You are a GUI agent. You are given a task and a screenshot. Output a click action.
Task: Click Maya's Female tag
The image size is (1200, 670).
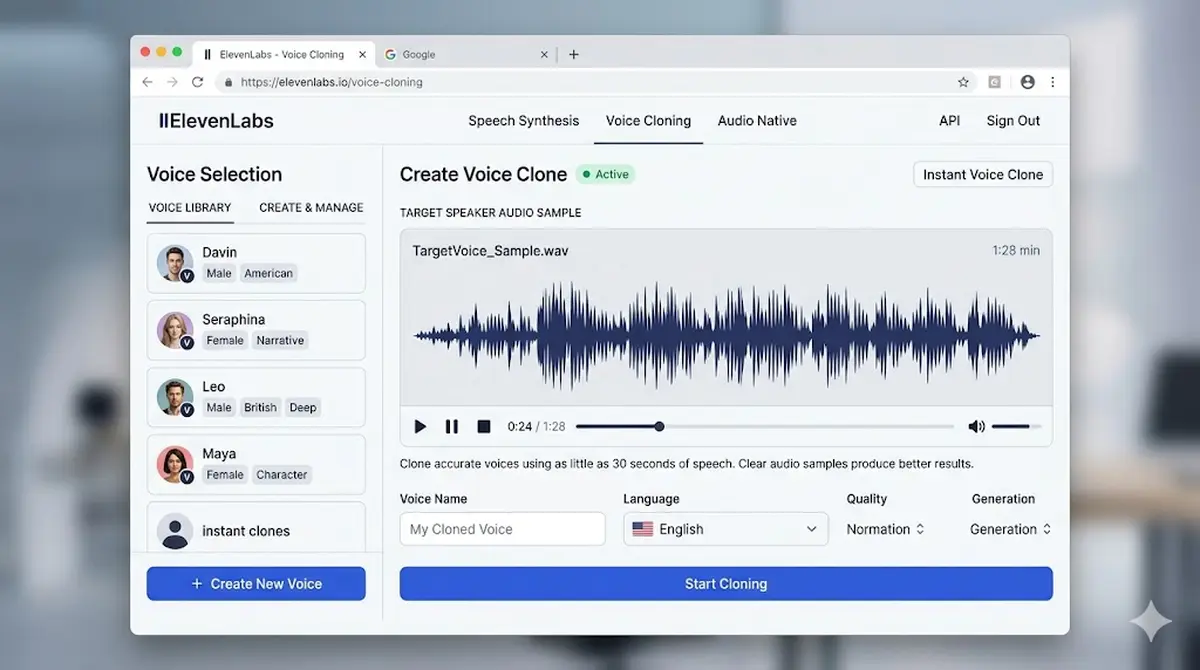coord(225,475)
